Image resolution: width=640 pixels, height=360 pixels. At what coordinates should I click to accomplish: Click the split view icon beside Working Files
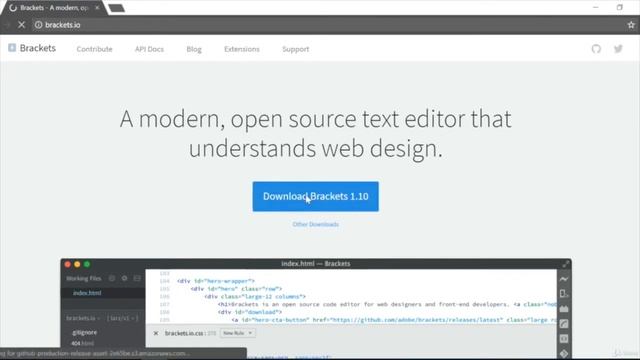[137, 278]
